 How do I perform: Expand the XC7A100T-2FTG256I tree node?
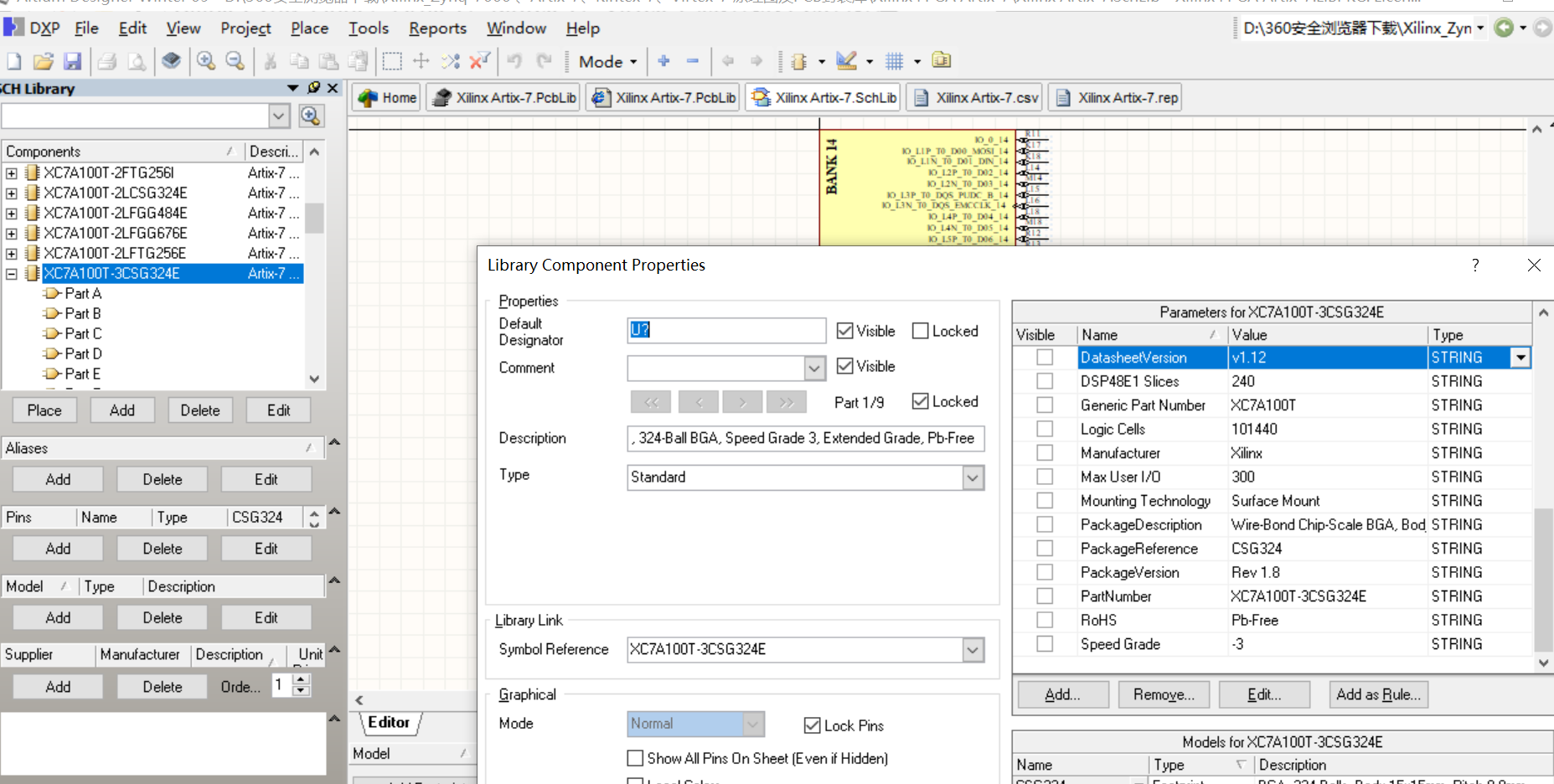click(12, 173)
